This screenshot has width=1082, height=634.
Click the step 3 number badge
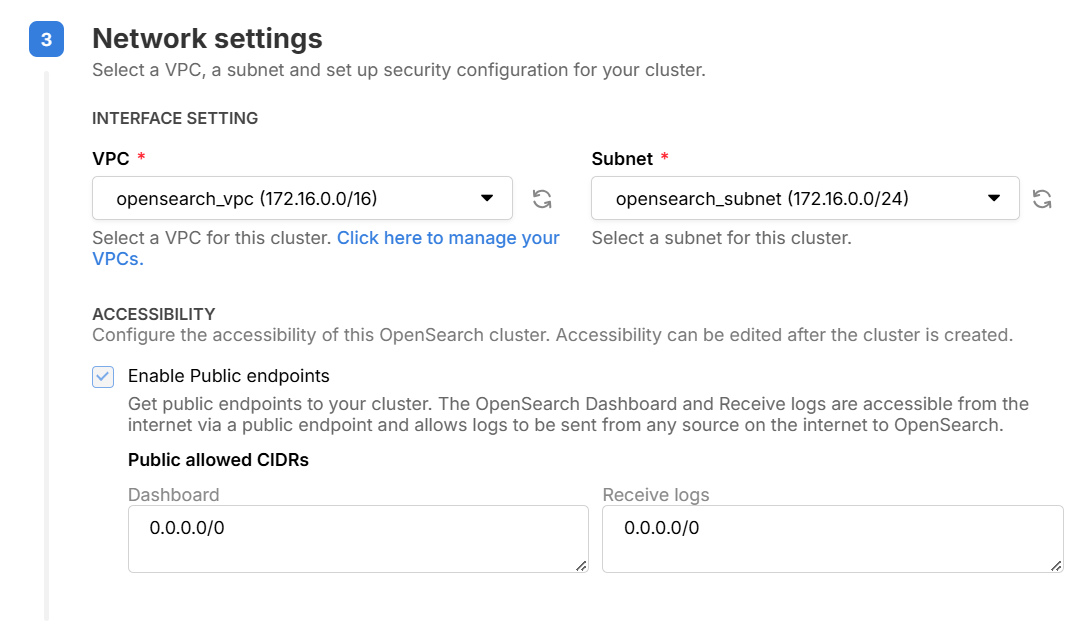coord(46,41)
